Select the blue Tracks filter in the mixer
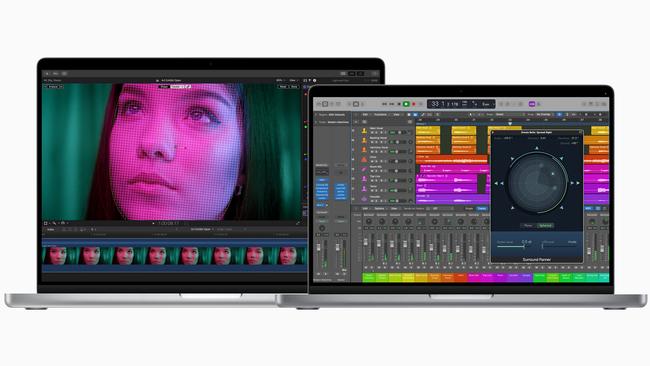This screenshot has width=650, height=366. pyautogui.click(x=482, y=208)
